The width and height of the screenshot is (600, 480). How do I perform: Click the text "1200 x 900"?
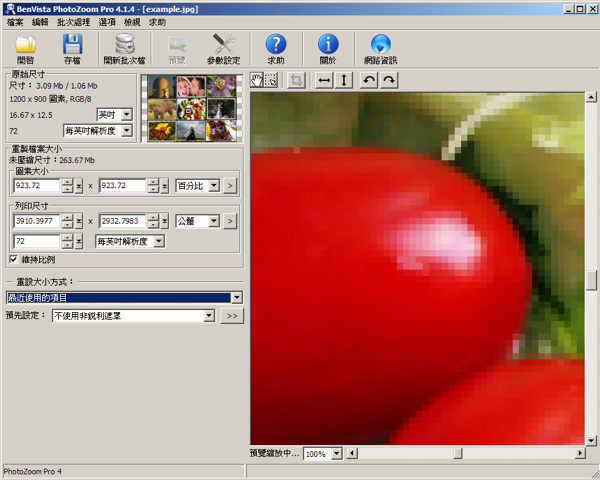click(x=28, y=99)
